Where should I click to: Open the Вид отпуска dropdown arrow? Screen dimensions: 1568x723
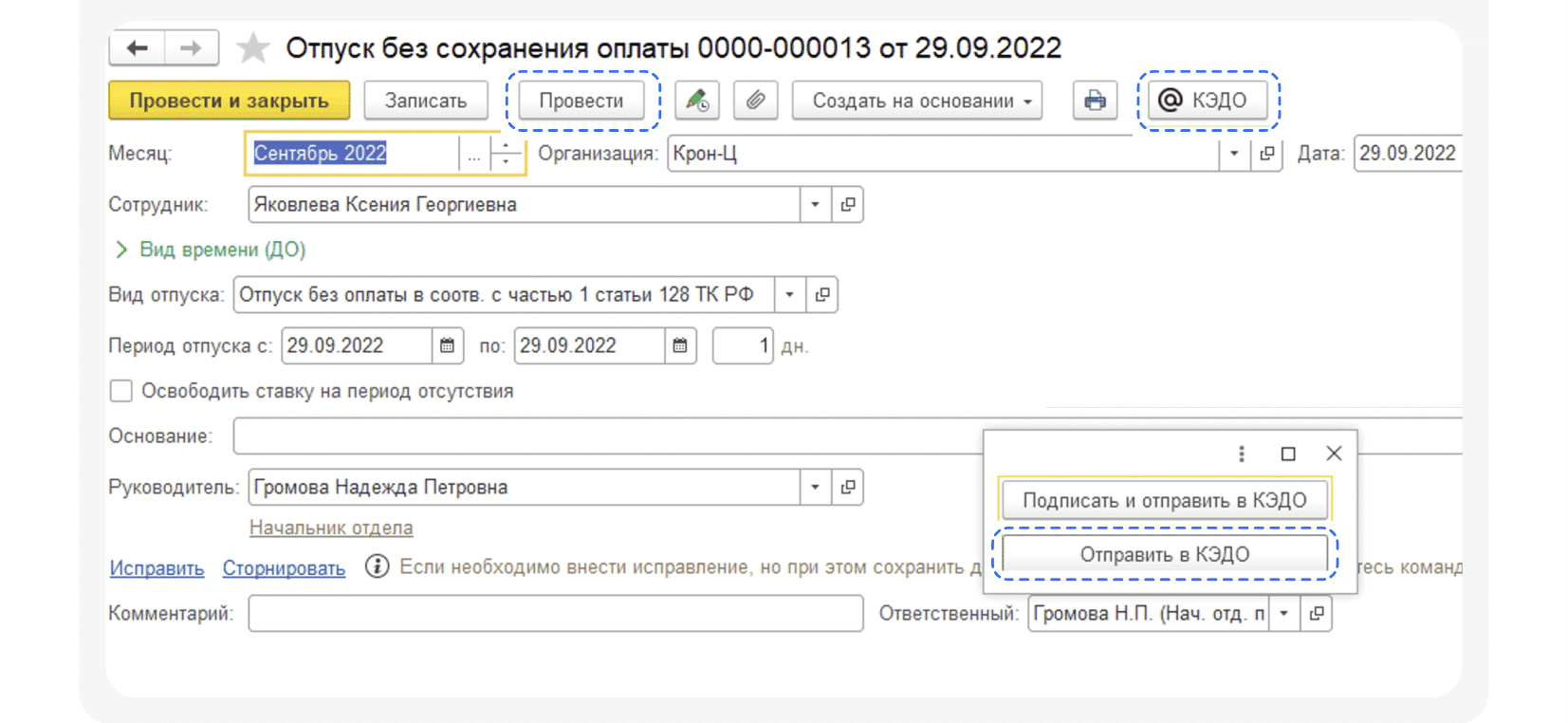[x=789, y=294]
